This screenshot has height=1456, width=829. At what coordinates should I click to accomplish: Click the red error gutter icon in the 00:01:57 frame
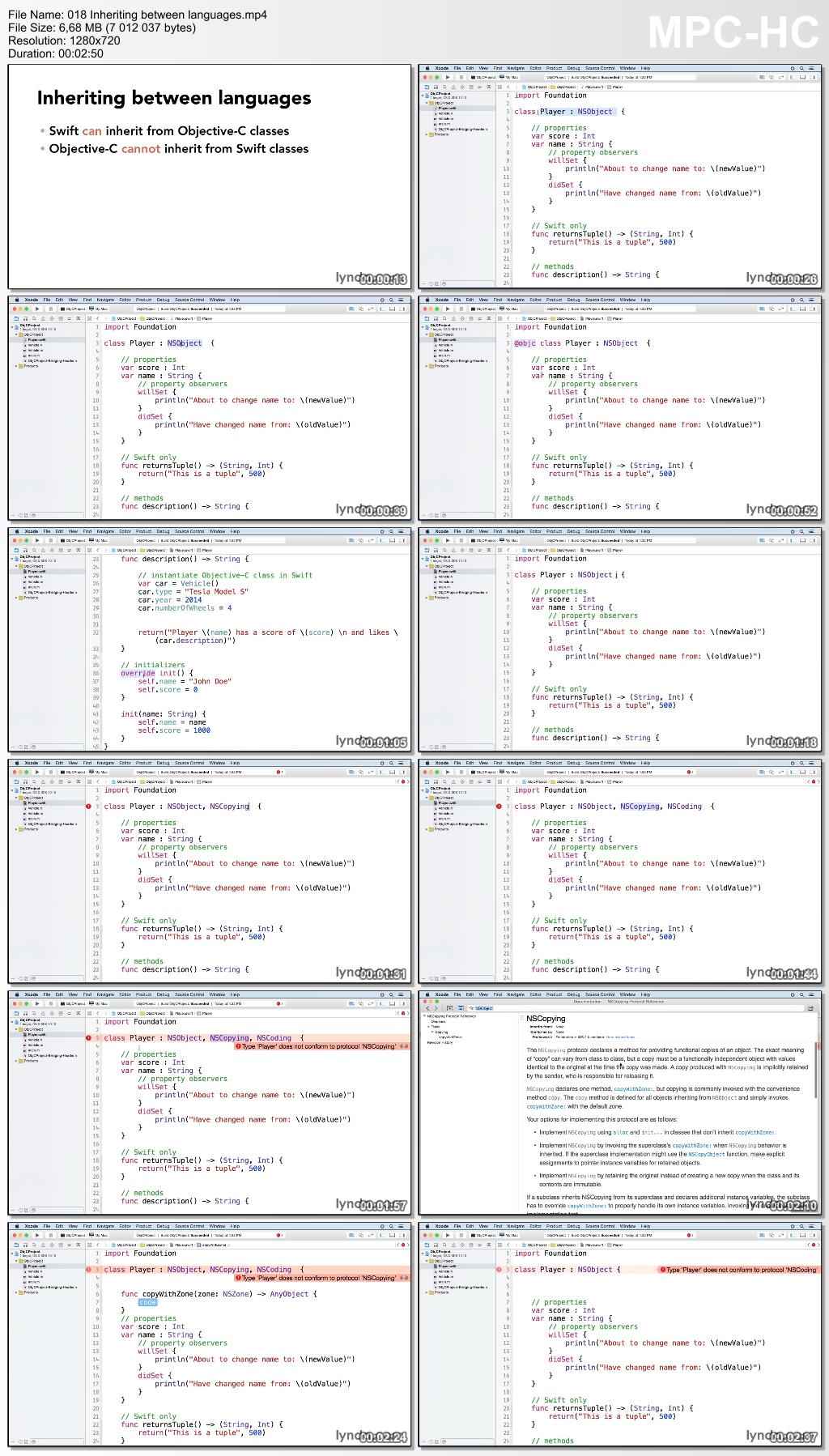tap(89, 1038)
